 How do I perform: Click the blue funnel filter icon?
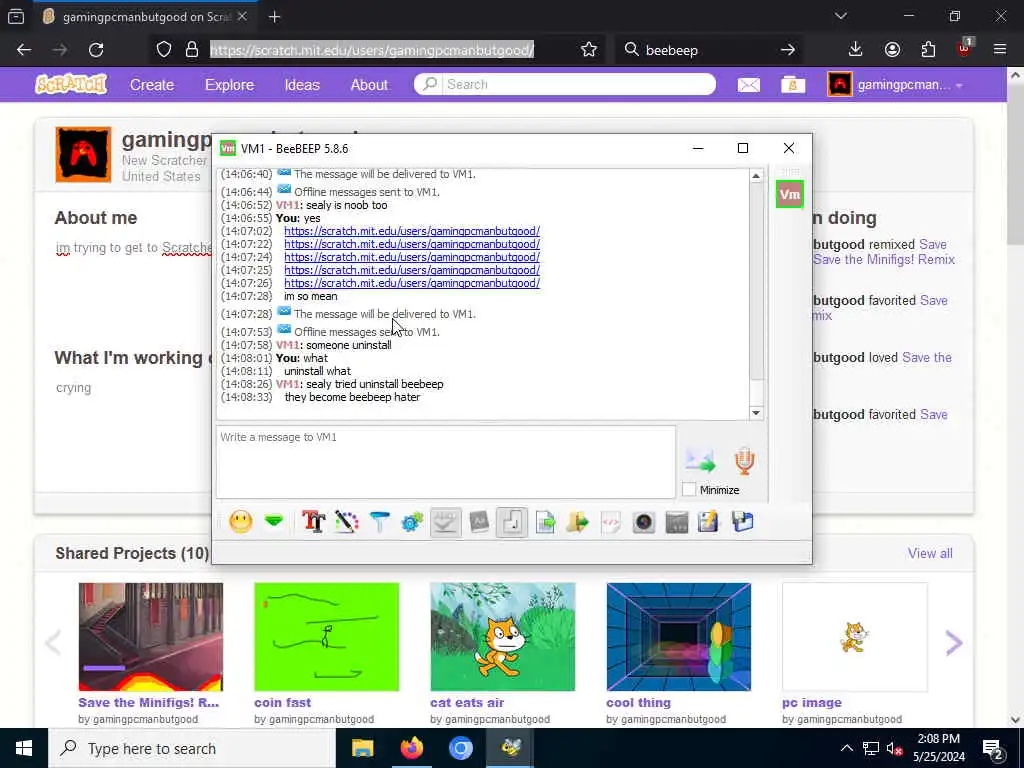[x=379, y=522]
